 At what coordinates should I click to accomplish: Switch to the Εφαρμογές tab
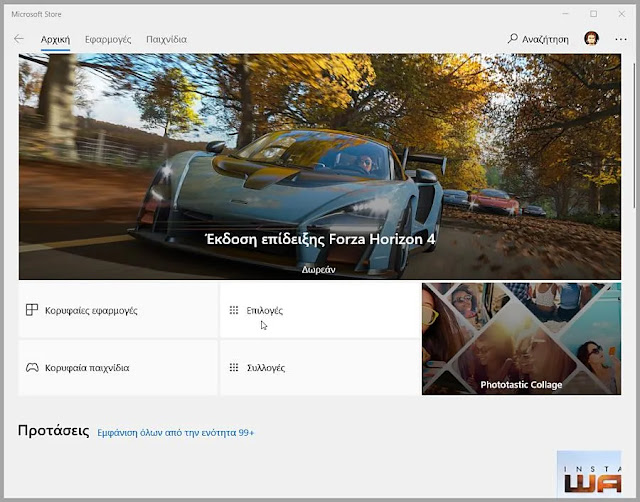tap(108, 40)
